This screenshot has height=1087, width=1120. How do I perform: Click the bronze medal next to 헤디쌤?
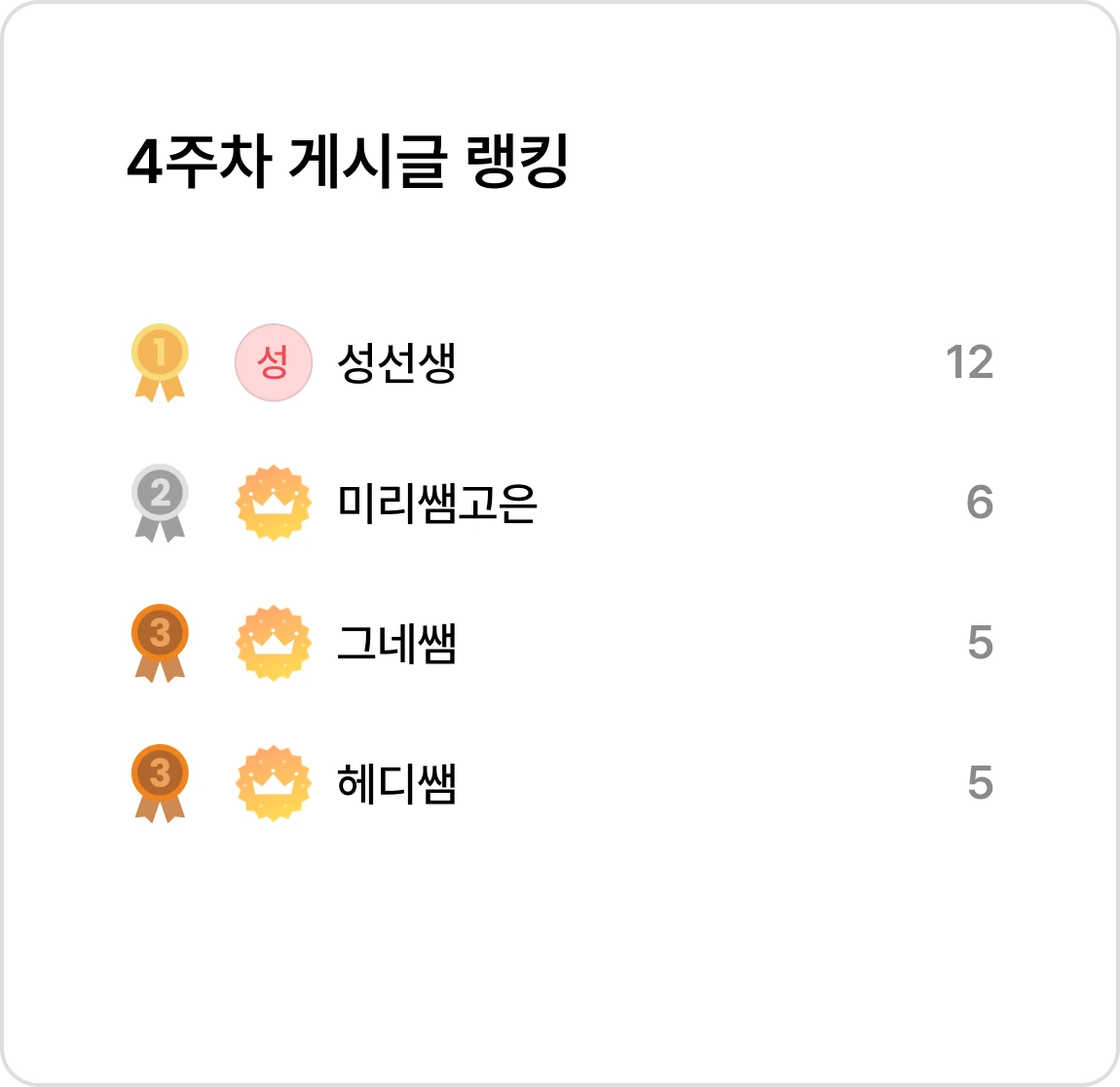coord(160,783)
